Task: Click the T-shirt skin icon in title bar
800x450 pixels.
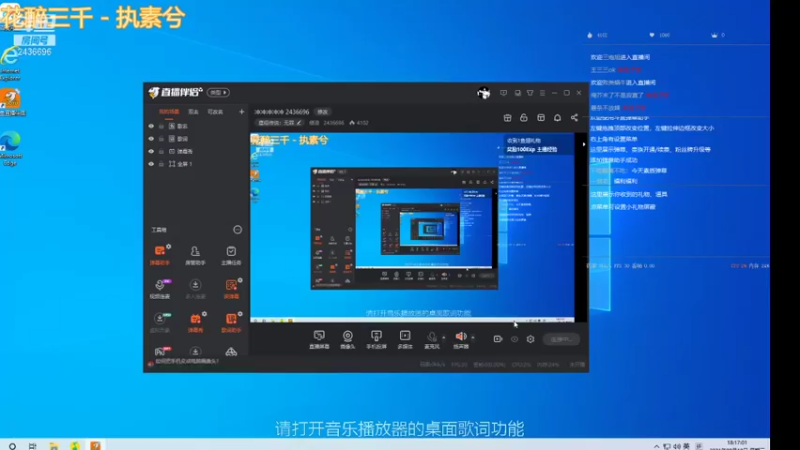Action: coord(530,93)
